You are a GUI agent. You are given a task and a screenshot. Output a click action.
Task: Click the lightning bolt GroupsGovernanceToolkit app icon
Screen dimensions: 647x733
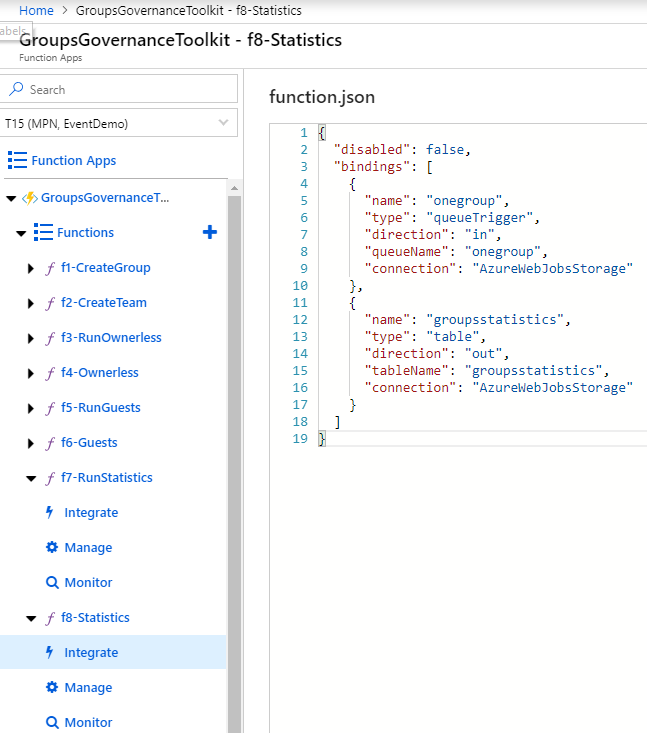click(30, 198)
